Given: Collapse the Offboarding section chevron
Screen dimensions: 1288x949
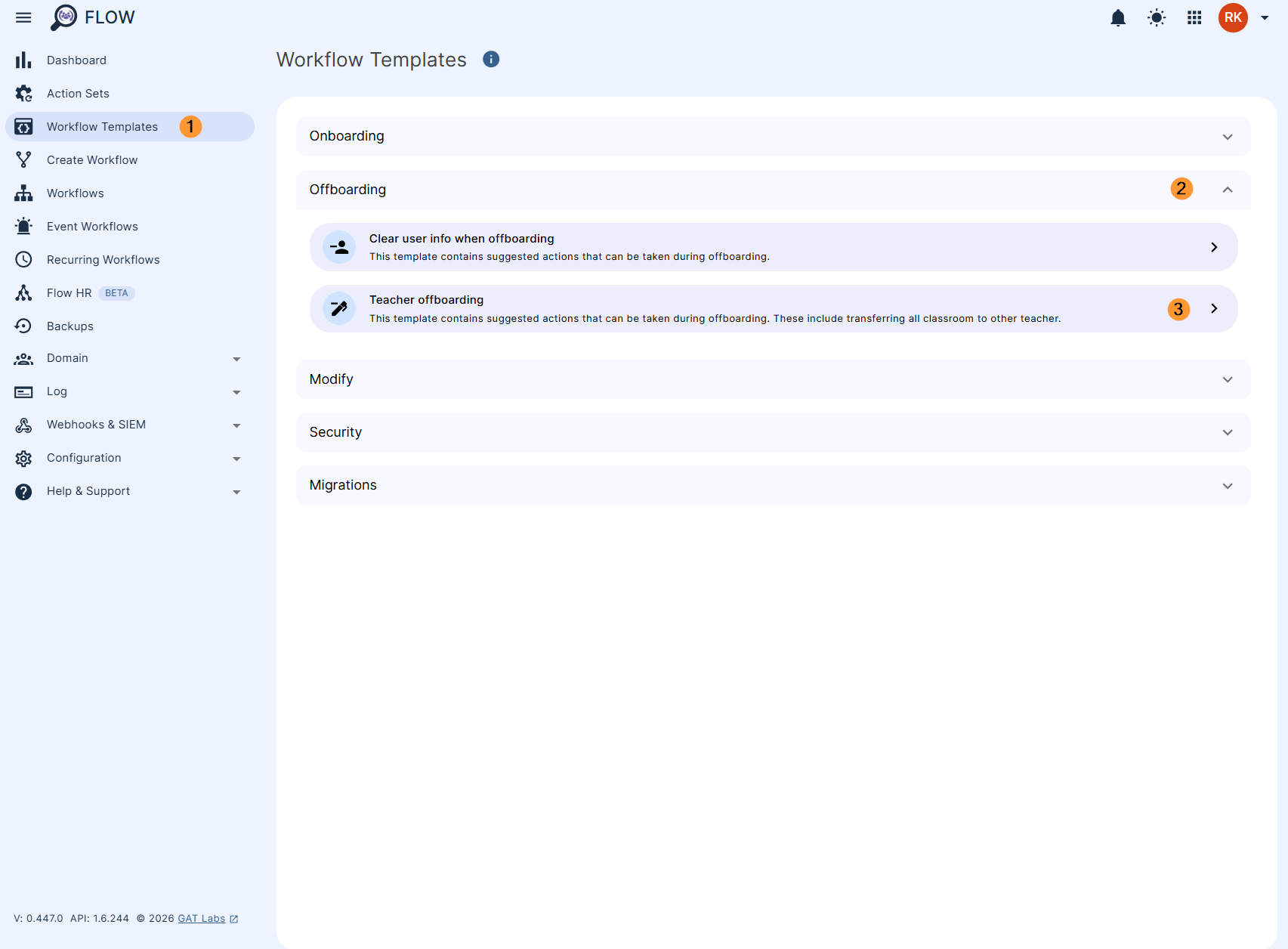Looking at the screenshot, I should click(1228, 190).
